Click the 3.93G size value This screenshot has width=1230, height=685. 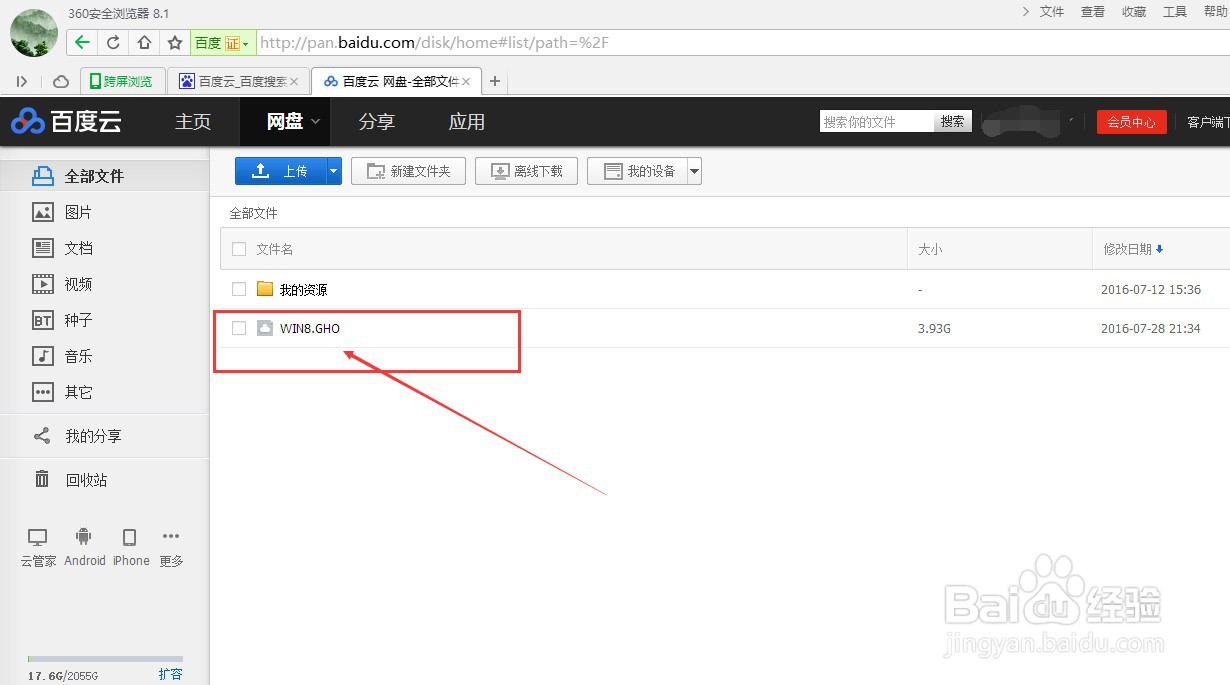click(x=934, y=328)
